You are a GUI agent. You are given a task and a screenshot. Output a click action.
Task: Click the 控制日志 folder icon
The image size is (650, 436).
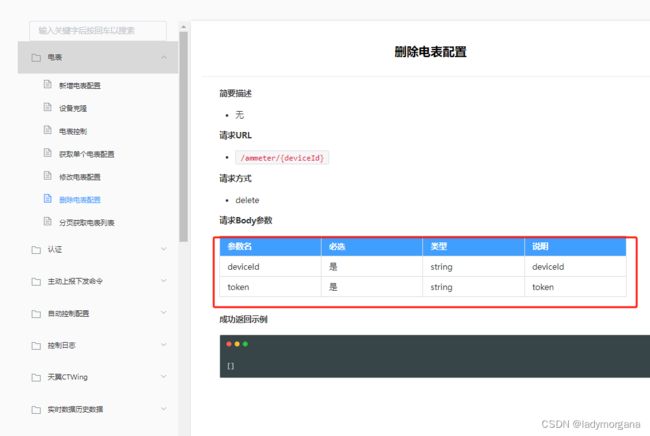(36, 346)
